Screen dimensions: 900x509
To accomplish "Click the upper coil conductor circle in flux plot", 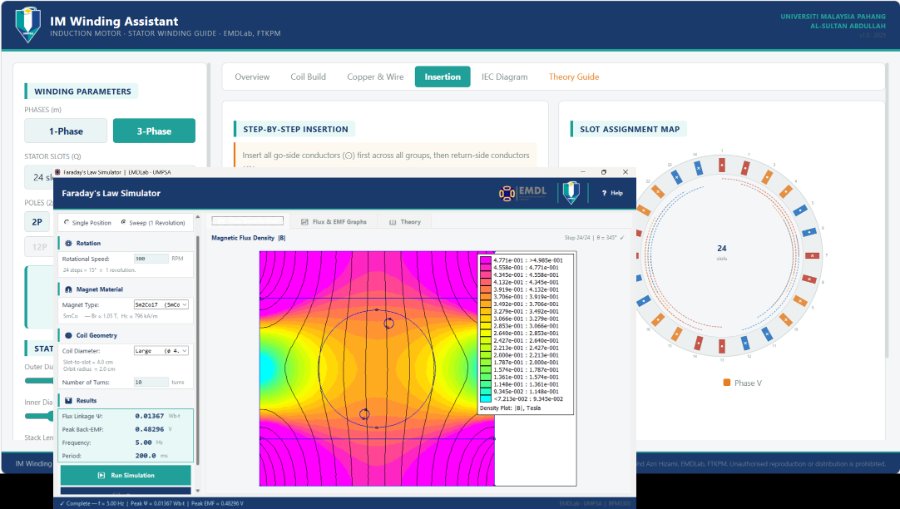I will point(389,323).
